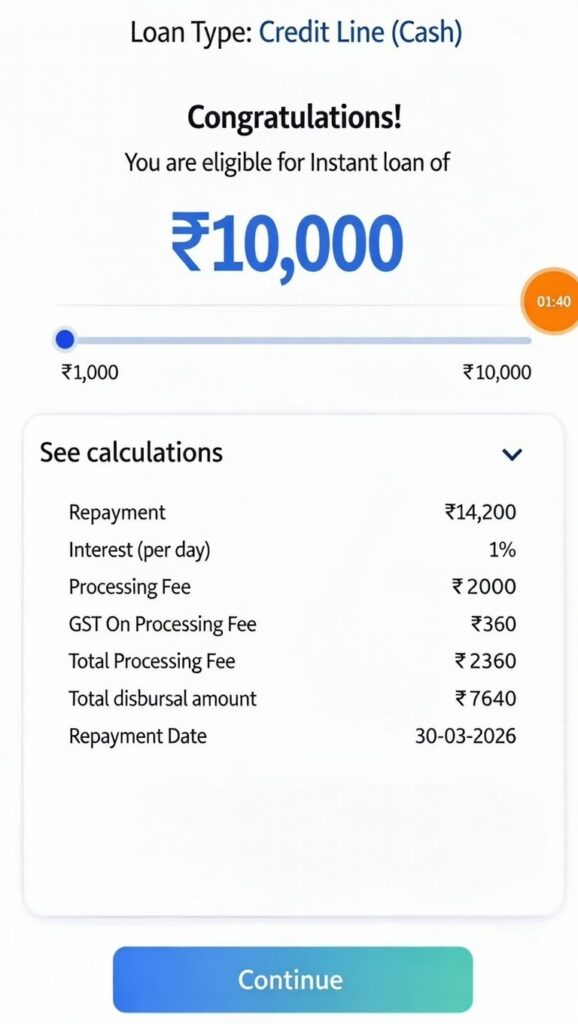Click GST On Processing Fee row
The width and height of the screenshot is (578, 1024).
tap(162, 624)
